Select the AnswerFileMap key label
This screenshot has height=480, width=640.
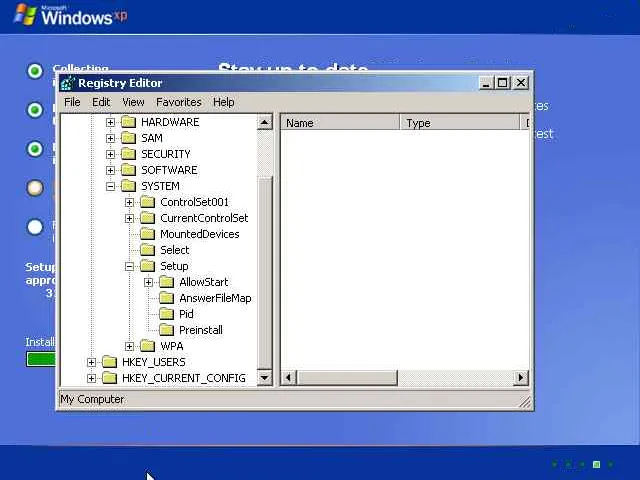pyautogui.click(x=215, y=298)
